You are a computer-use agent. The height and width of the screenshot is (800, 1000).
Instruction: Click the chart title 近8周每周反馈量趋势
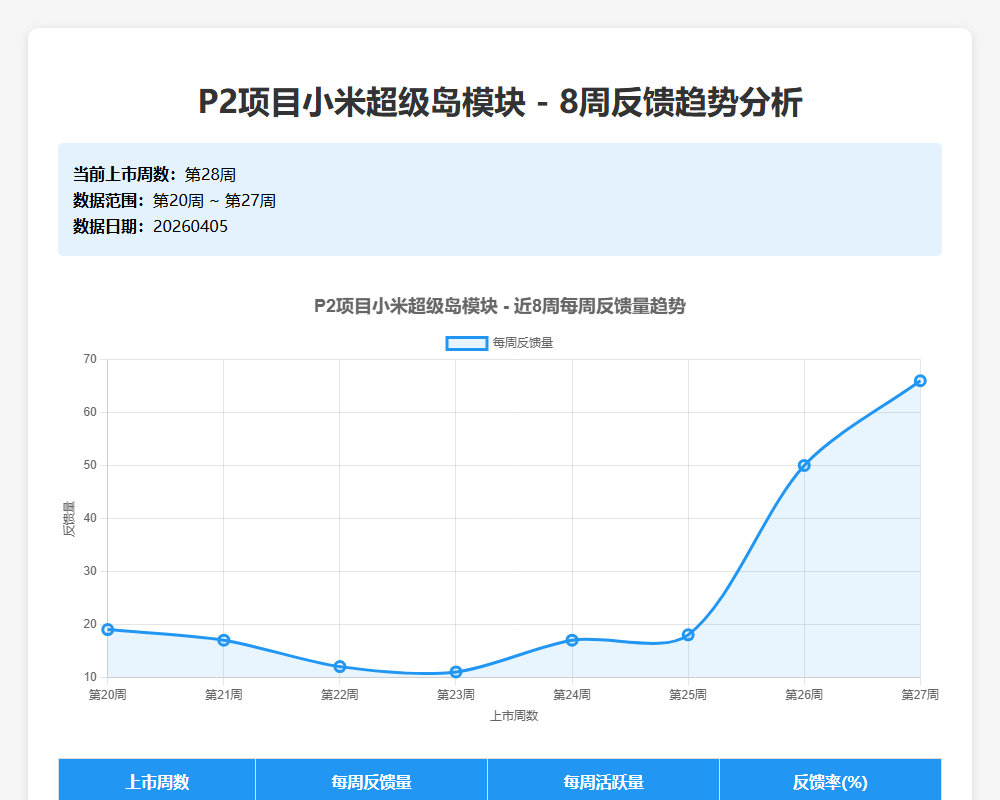[x=500, y=306]
